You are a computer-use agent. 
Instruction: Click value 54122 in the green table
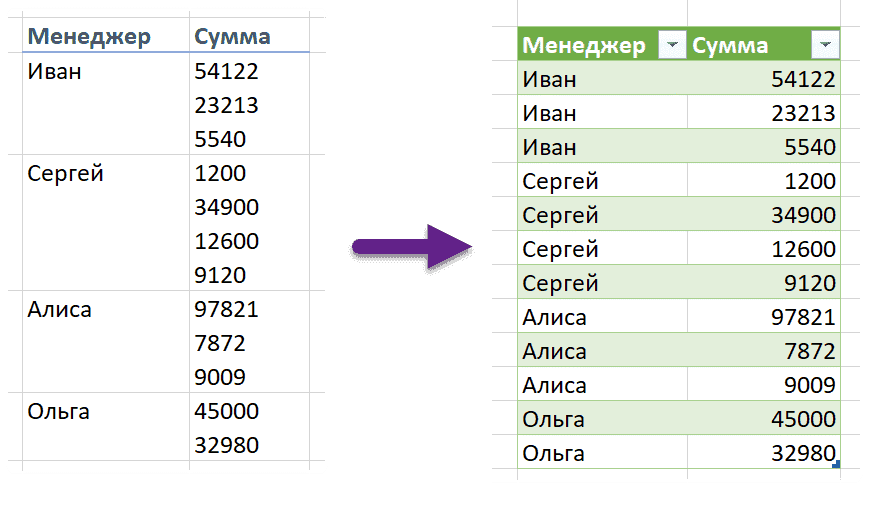pyautogui.click(x=803, y=80)
